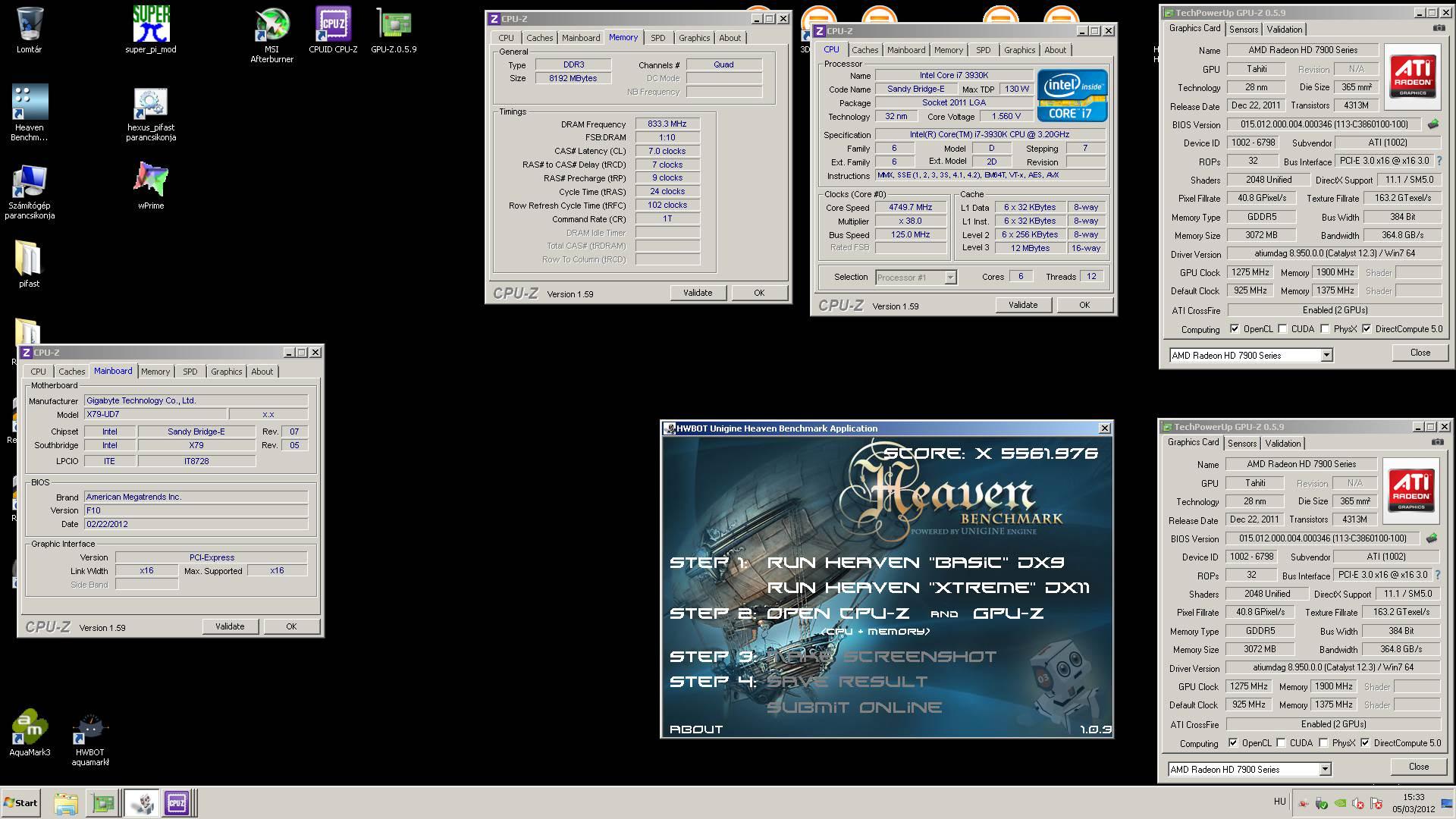Toggle PhysX checkbox in lower GPU-Z
The height and width of the screenshot is (819, 1456).
[1323, 743]
